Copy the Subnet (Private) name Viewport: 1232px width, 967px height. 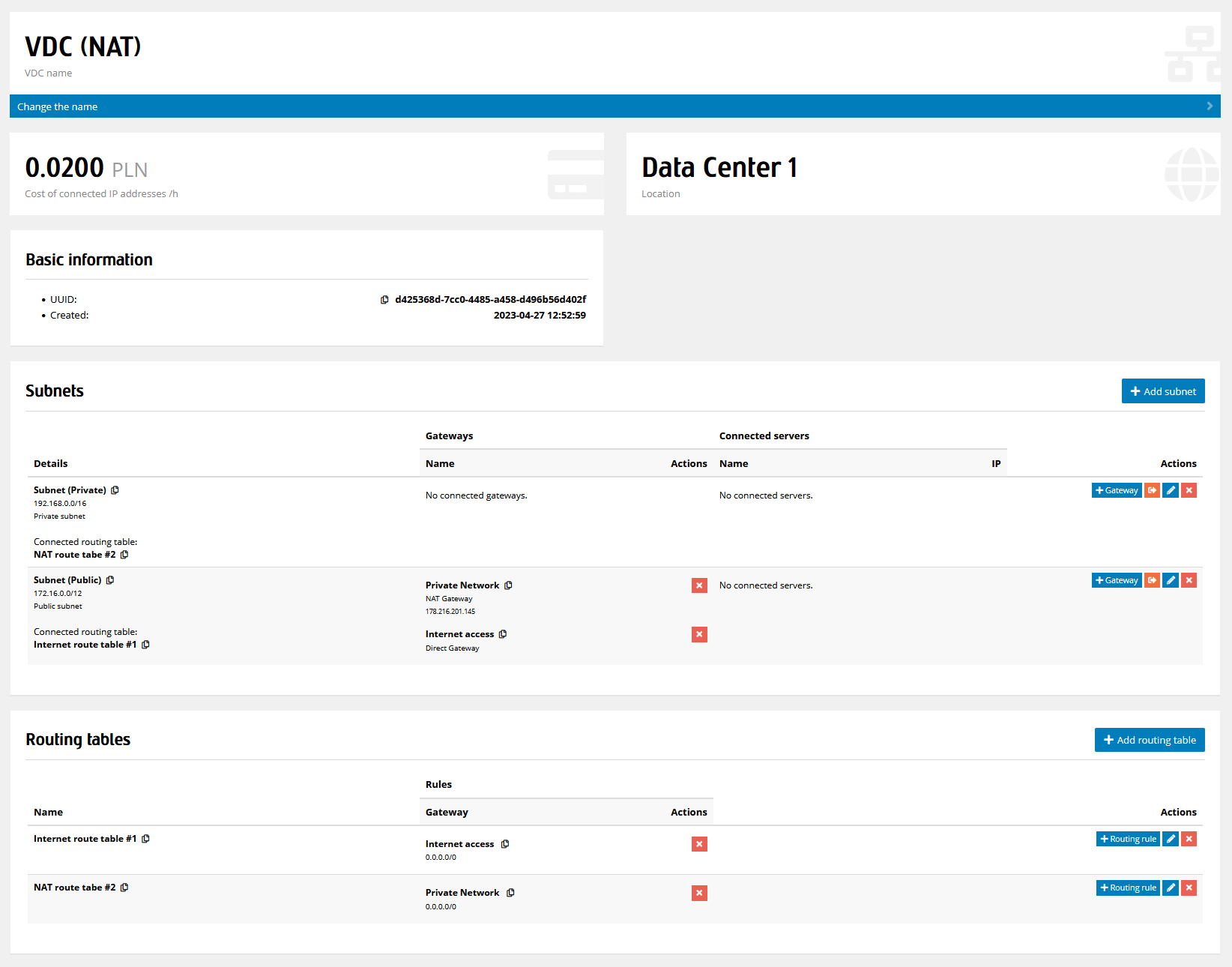tap(115, 490)
